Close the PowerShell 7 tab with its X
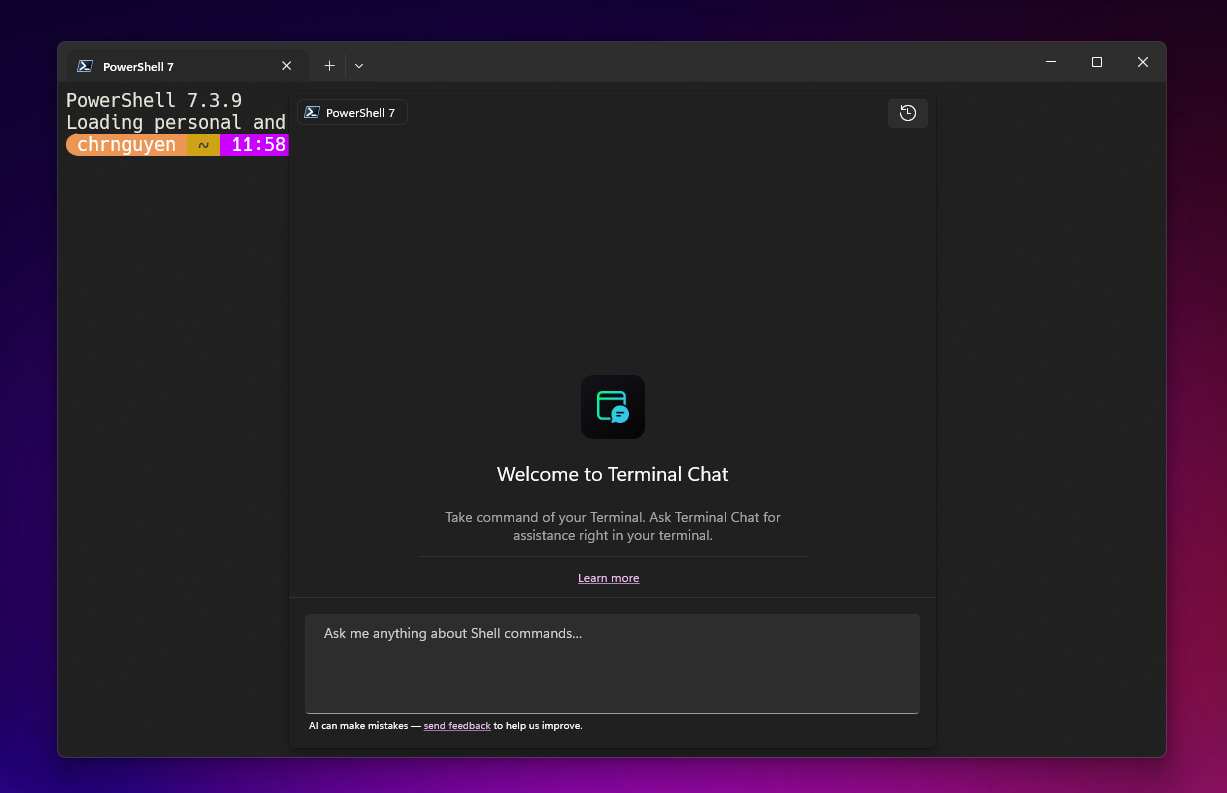1227x793 pixels. click(286, 65)
